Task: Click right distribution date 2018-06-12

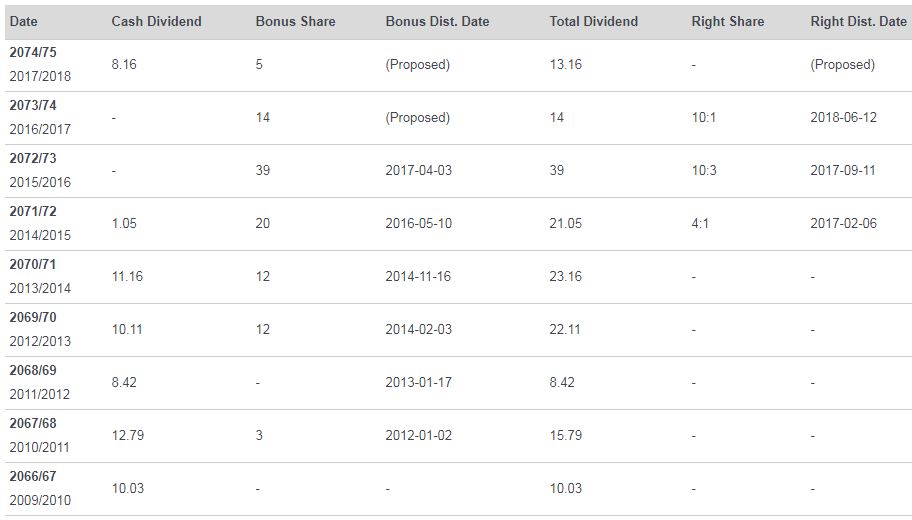Action: coord(843,117)
